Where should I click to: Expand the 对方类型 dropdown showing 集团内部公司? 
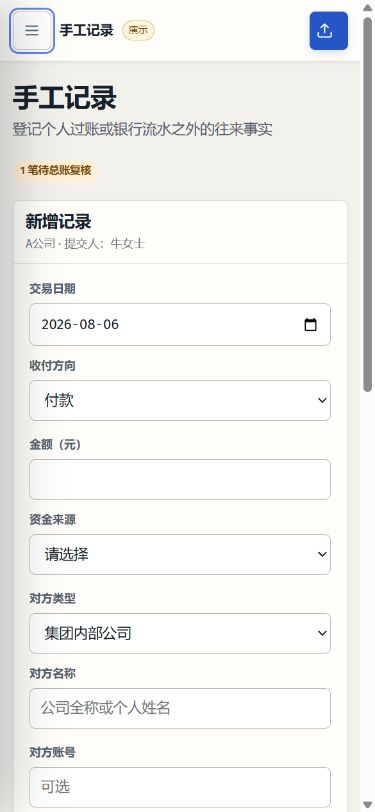pos(180,633)
